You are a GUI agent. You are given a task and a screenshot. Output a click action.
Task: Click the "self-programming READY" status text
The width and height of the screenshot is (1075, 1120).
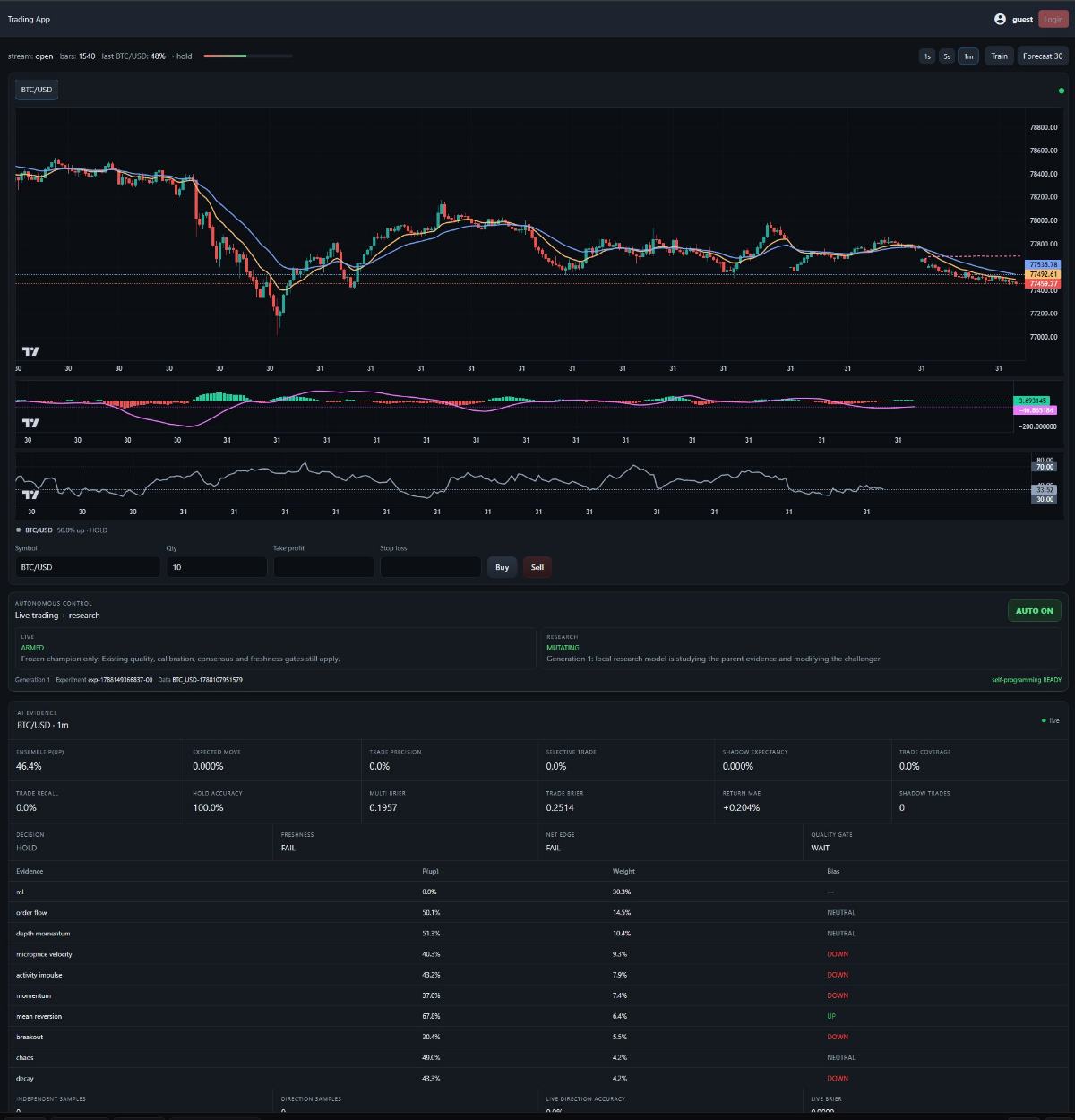click(1027, 680)
